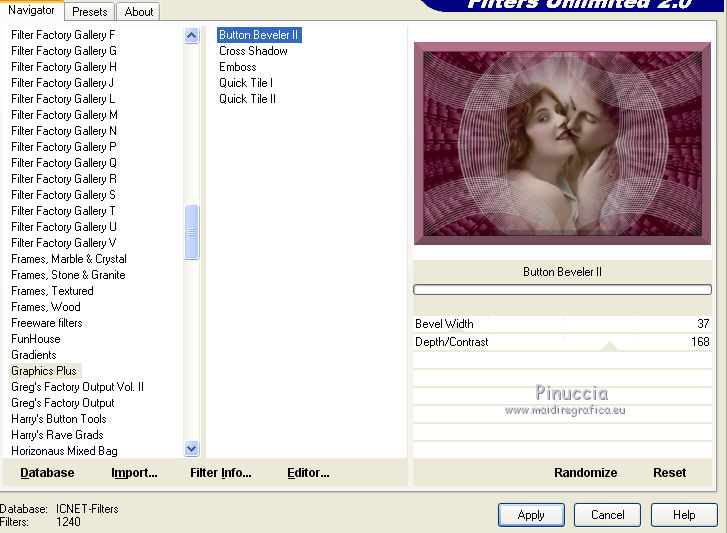The height and width of the screenshot is (533, 727).
Task: Select Filter Factory Gallery J category
Action: pyautogui.click(x=63, y=83)
